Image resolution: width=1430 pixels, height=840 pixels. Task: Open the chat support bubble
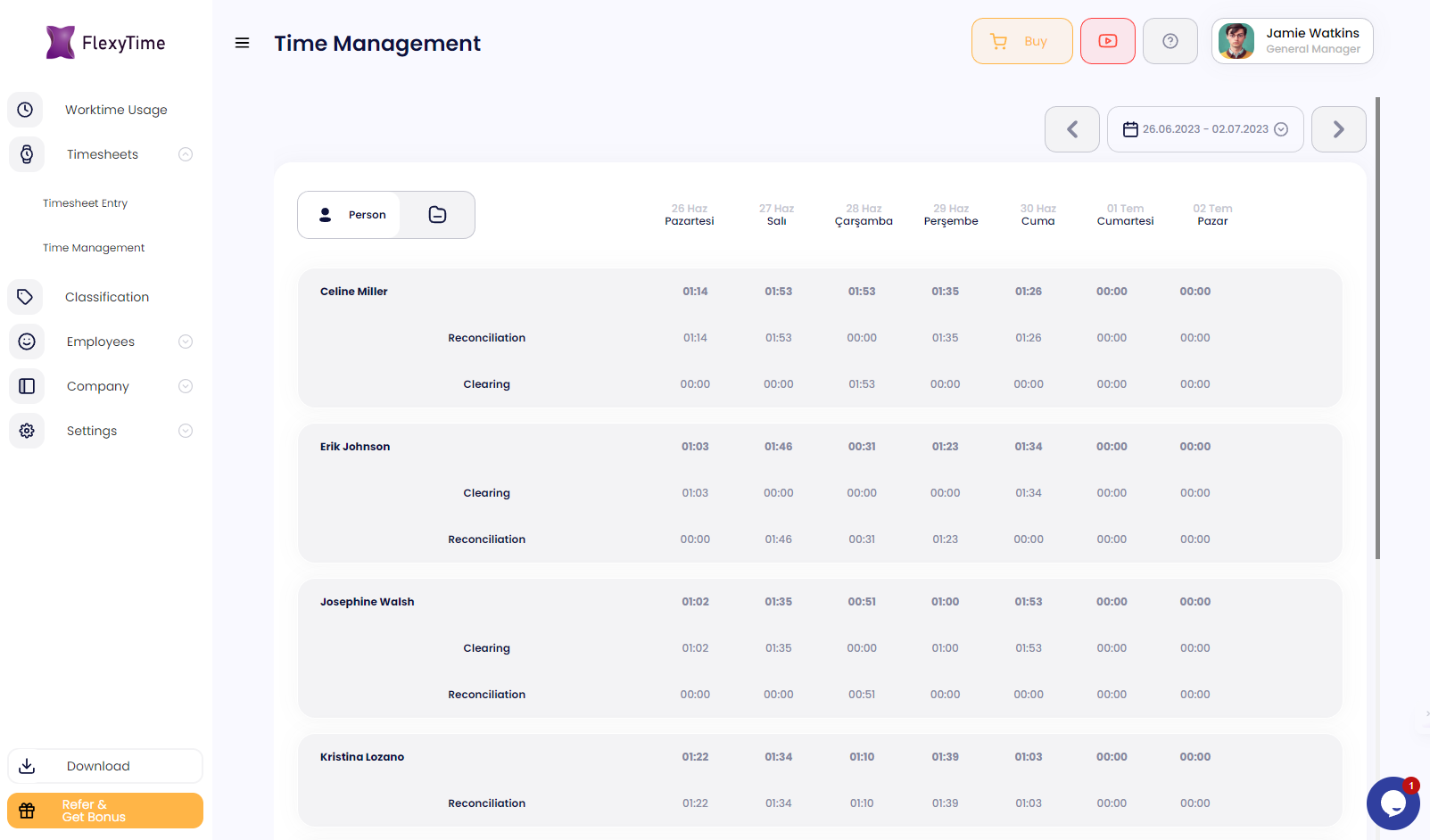pos(1393,803)
